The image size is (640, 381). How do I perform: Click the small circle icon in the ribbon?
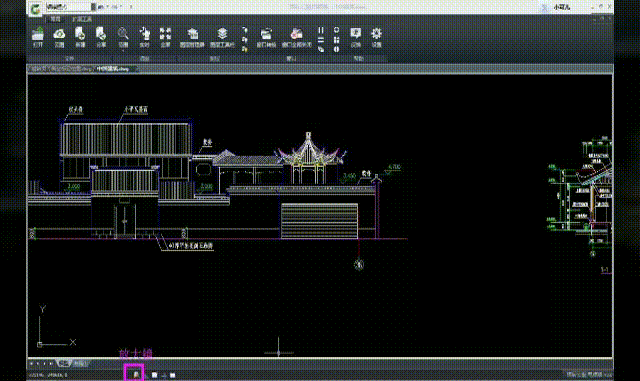click(x=336, y=30)
